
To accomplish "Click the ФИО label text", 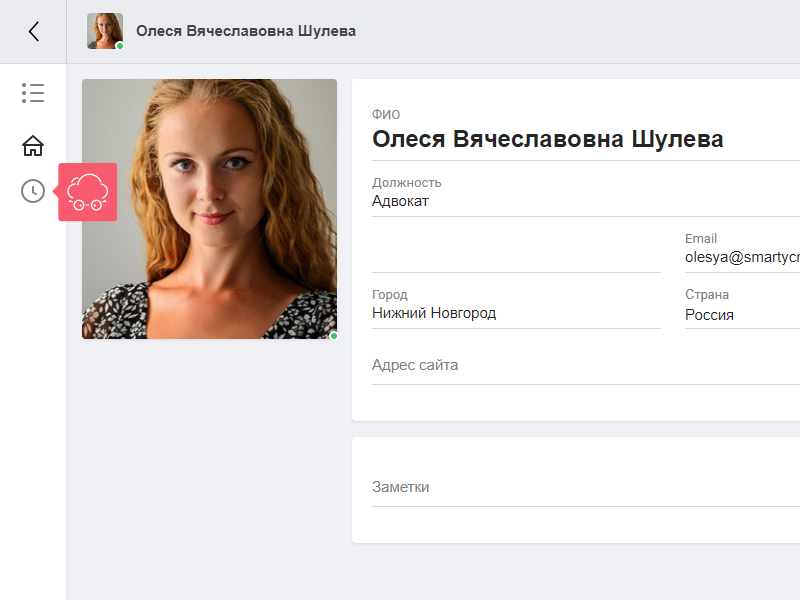I will [386, 114].
